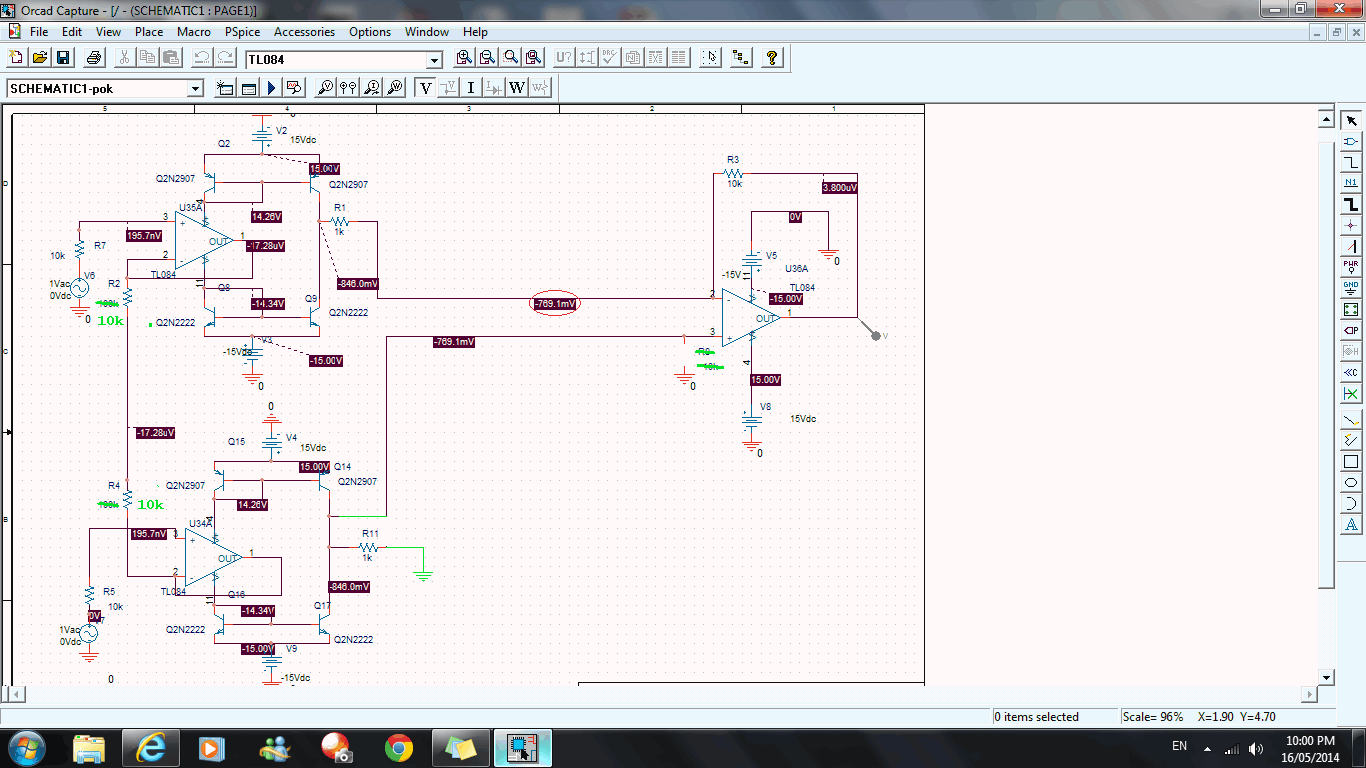
Task: Select the Place Power PWR tool
Action: pyautogui.click(x=1351, y=267)
